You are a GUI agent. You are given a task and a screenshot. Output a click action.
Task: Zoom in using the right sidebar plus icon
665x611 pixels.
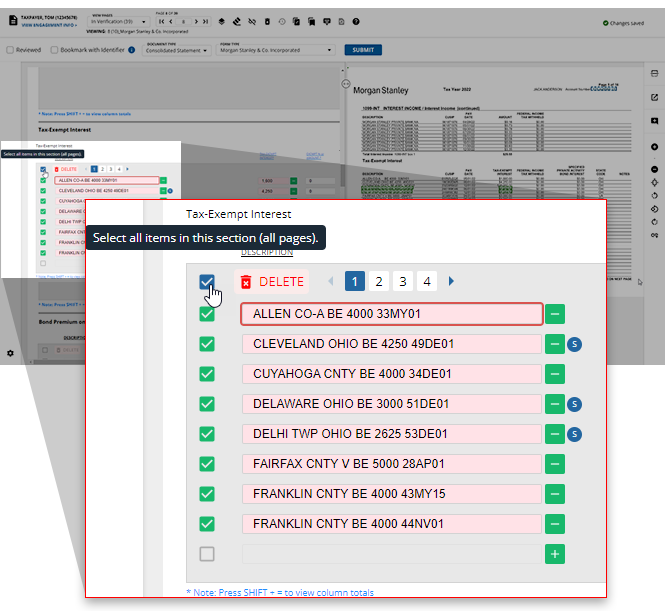[x=654, y=147]
